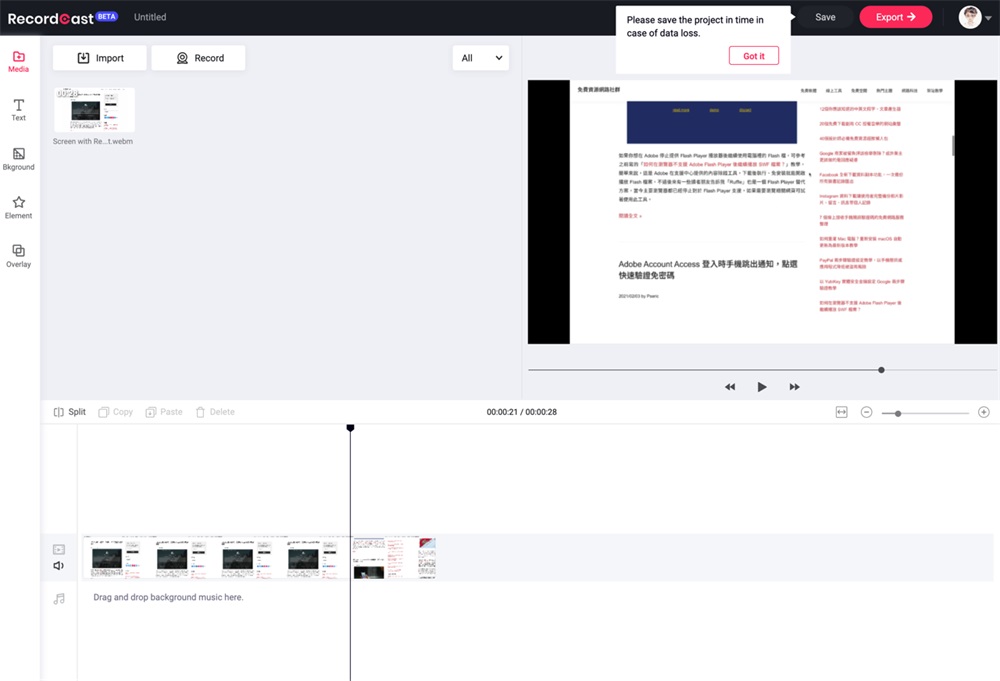Open the All media filter dropdown
This screenshot has height=681, width=1000.
[x=480, y=58]
